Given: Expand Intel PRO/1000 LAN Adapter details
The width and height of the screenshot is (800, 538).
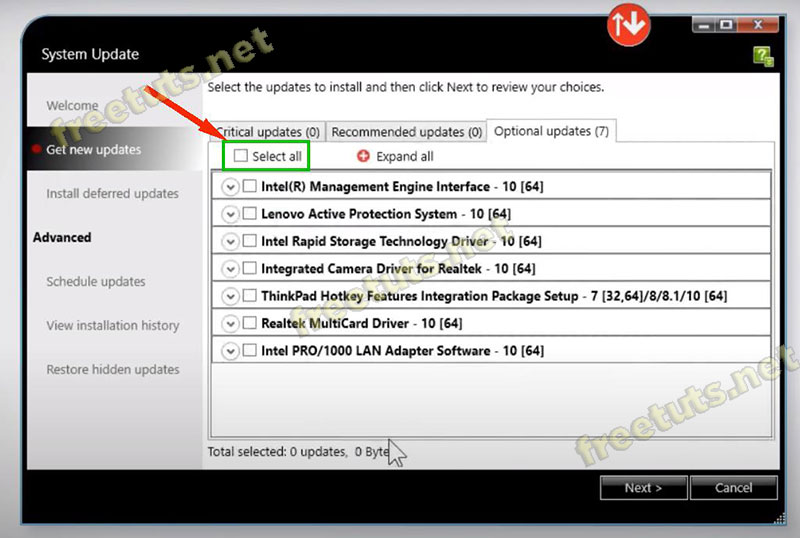Looking at the screenshot, I should pos(230,351).
